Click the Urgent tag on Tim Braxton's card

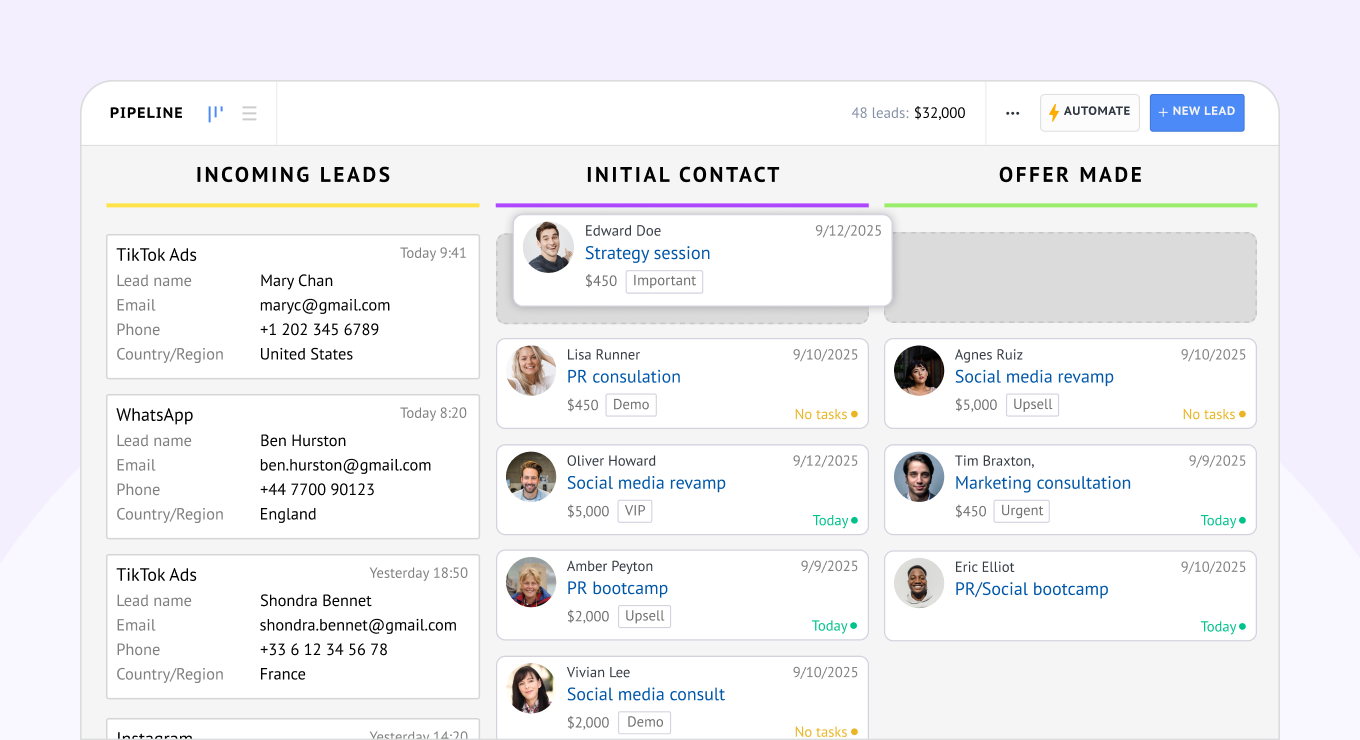tap(1022, 511)
